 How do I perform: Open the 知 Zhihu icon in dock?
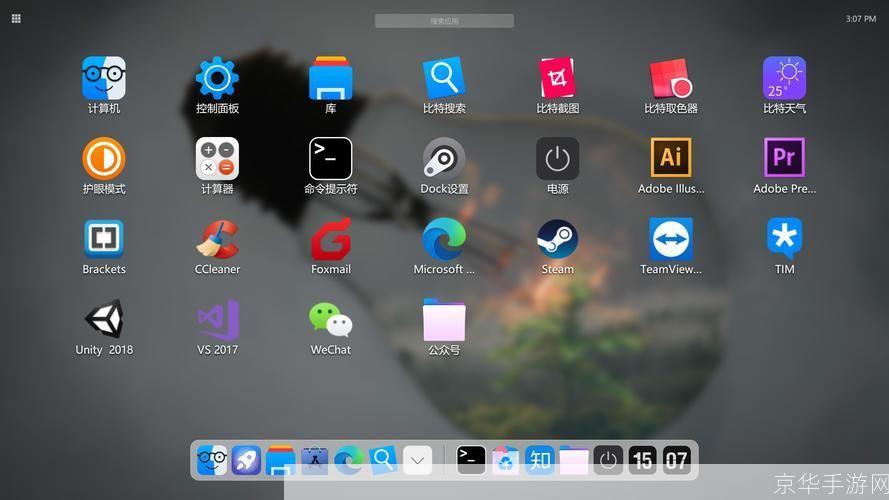(539, 460)
